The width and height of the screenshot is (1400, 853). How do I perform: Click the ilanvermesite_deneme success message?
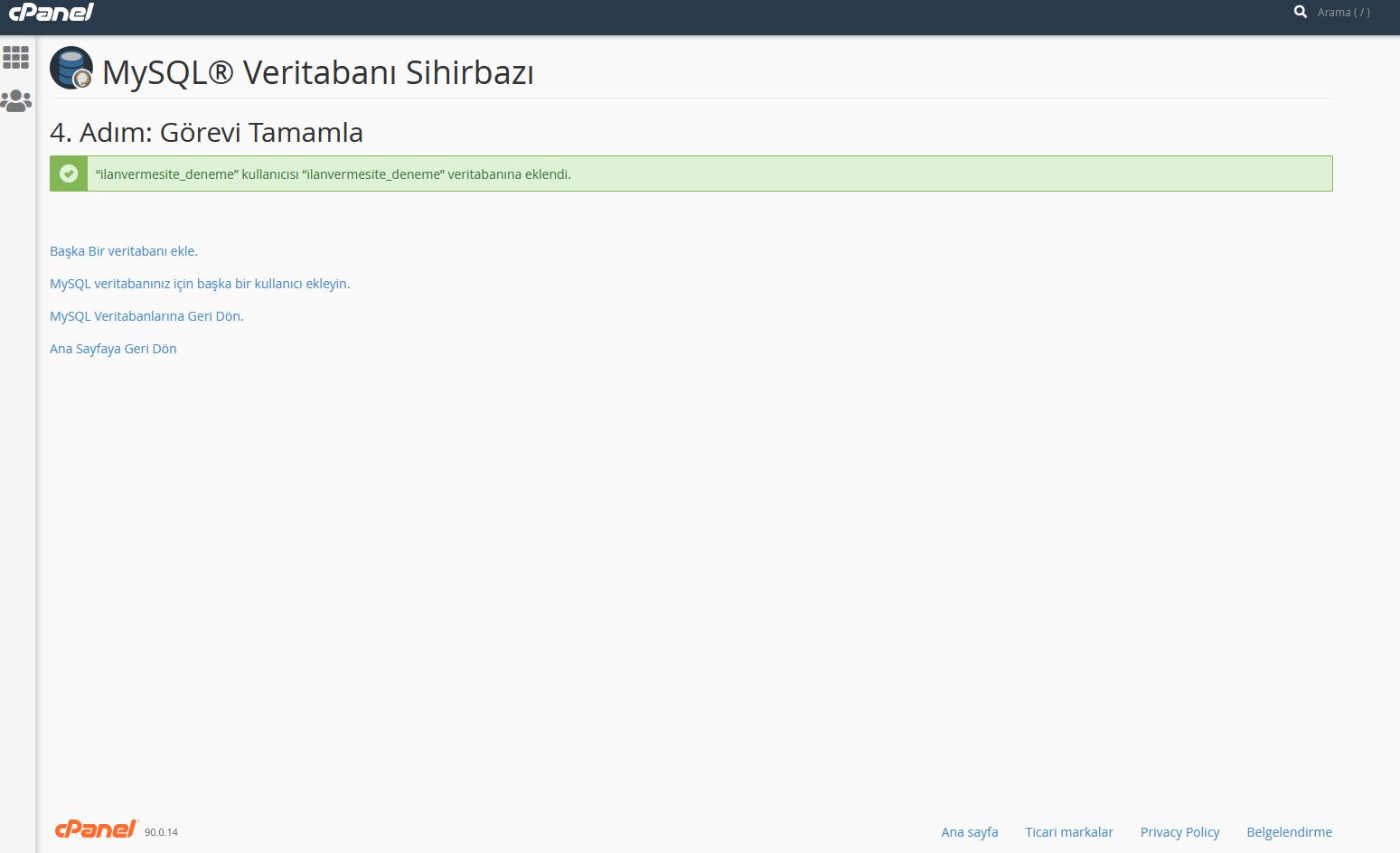coord(333,174)
